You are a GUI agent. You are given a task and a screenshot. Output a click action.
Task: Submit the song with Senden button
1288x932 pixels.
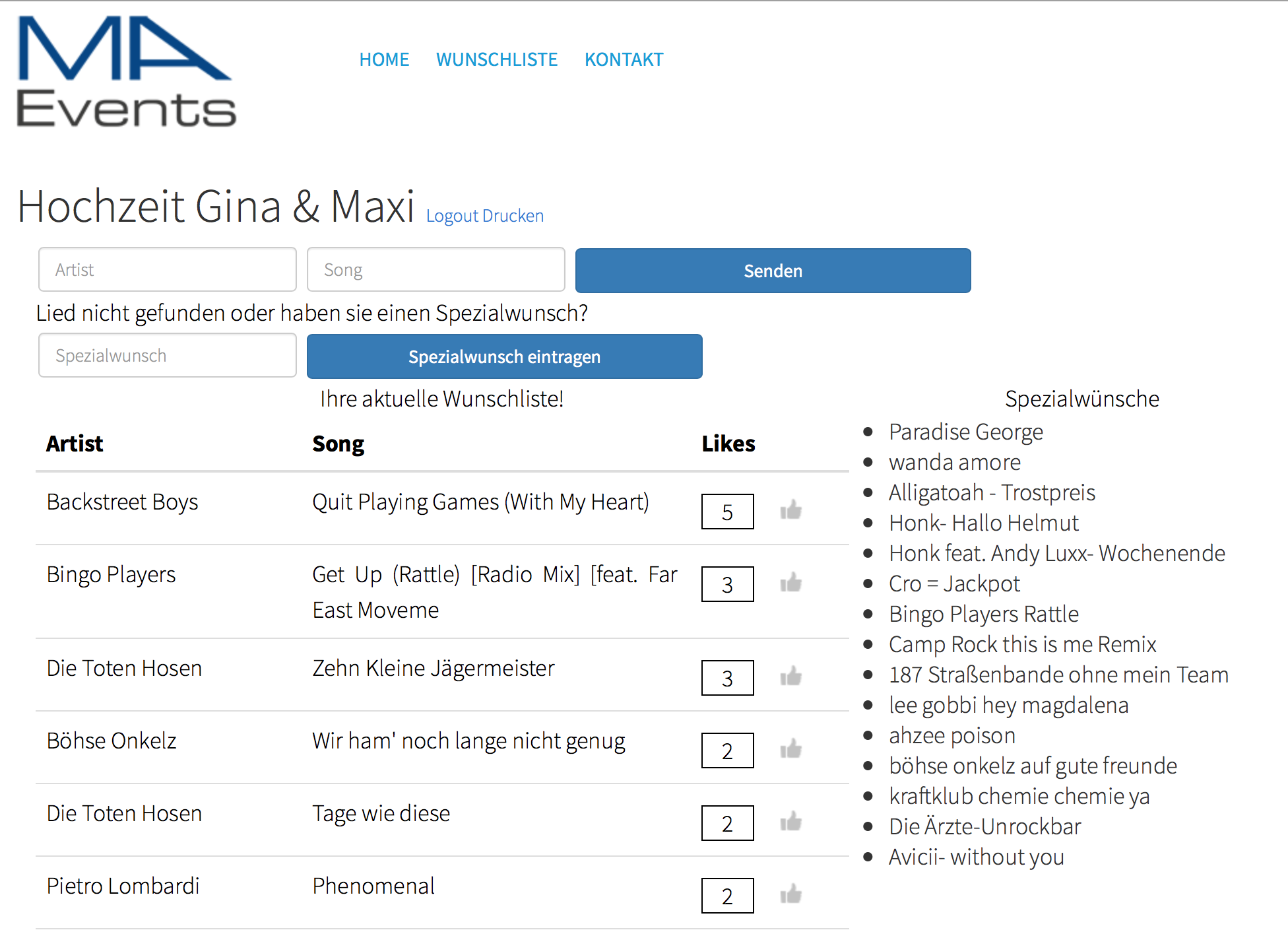(x=773, y=271)
